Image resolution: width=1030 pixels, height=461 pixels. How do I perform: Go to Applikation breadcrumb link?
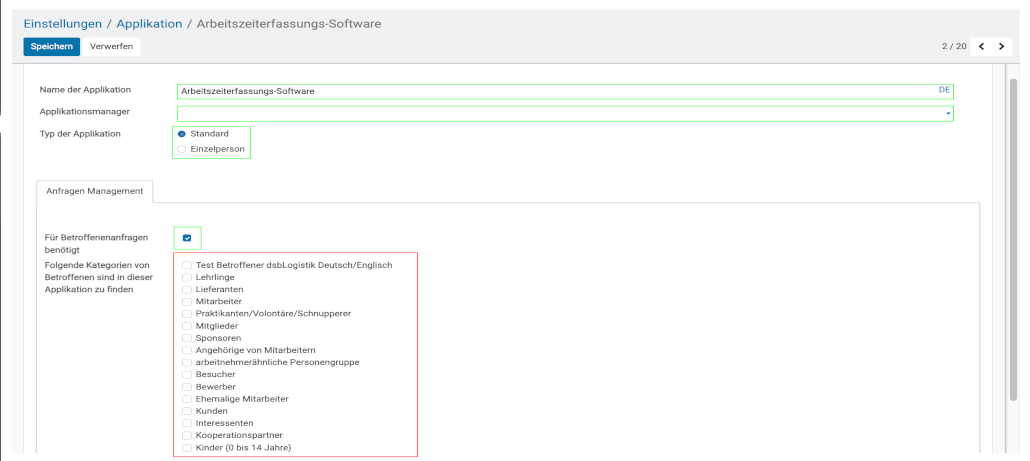point(149,22)
